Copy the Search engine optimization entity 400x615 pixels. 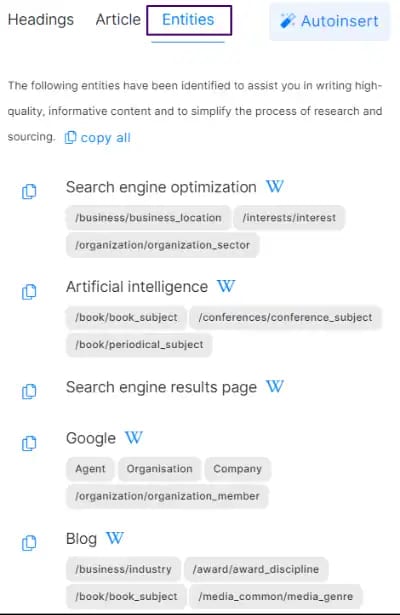click(x=29, y=191)
